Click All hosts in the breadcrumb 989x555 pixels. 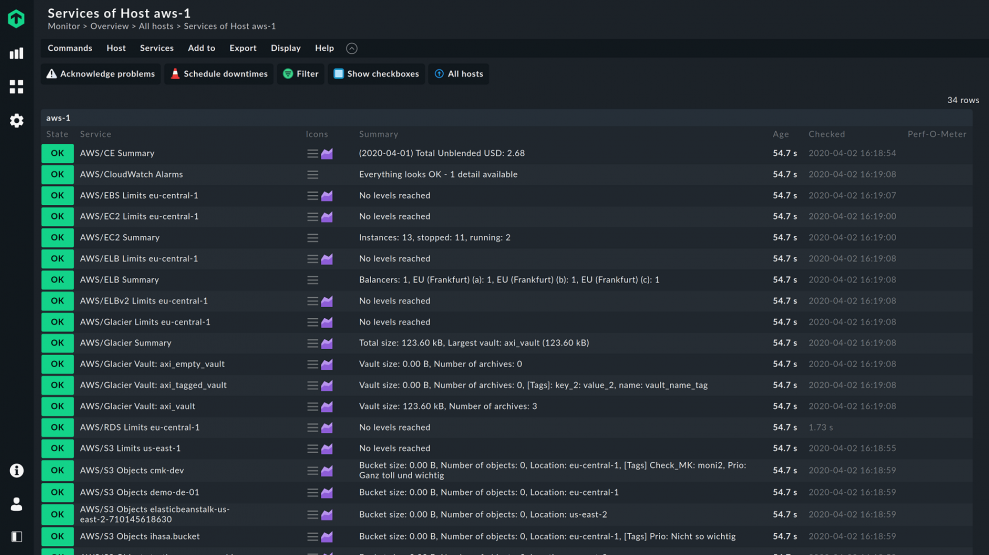pyautogui.click(x=156, y=26)
